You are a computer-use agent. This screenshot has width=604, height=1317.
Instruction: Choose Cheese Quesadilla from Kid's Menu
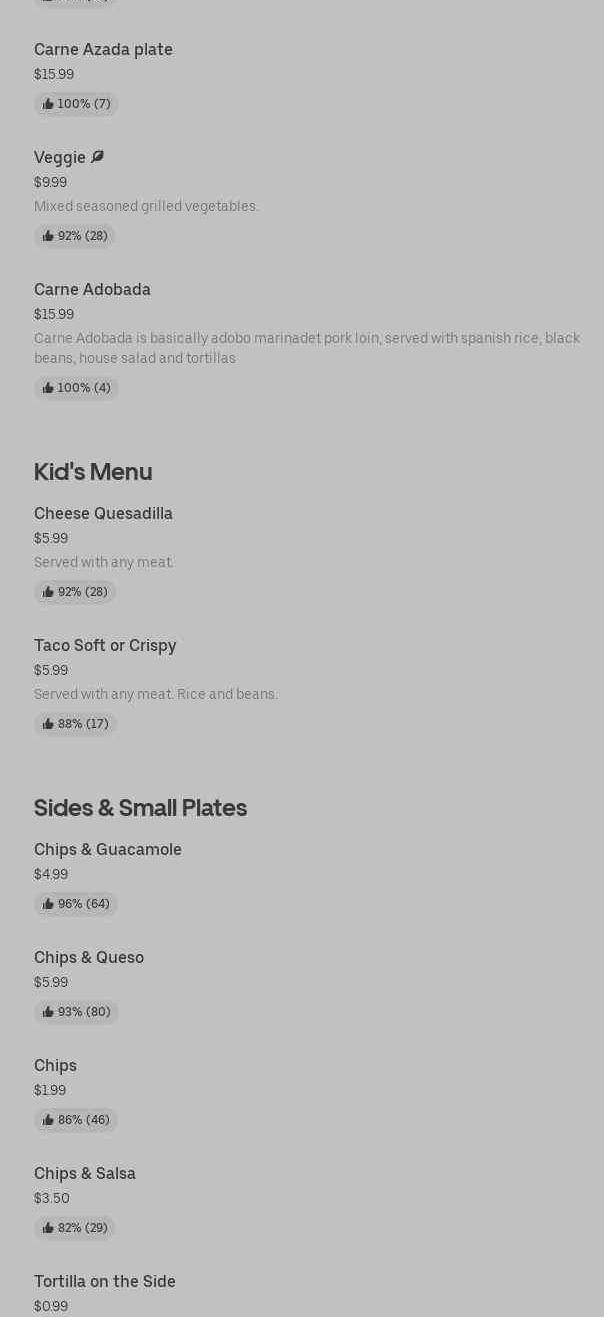[x=103, y=514]
